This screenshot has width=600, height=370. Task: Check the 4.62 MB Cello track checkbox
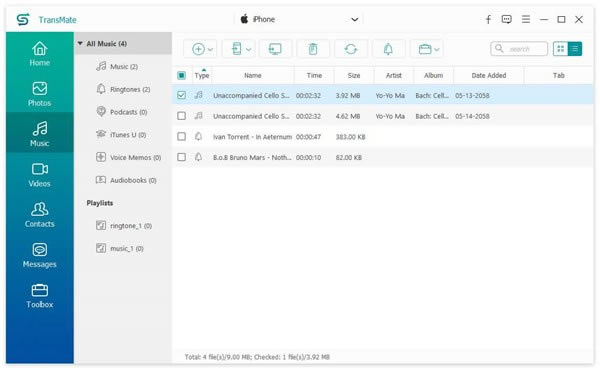coord(181,116)
